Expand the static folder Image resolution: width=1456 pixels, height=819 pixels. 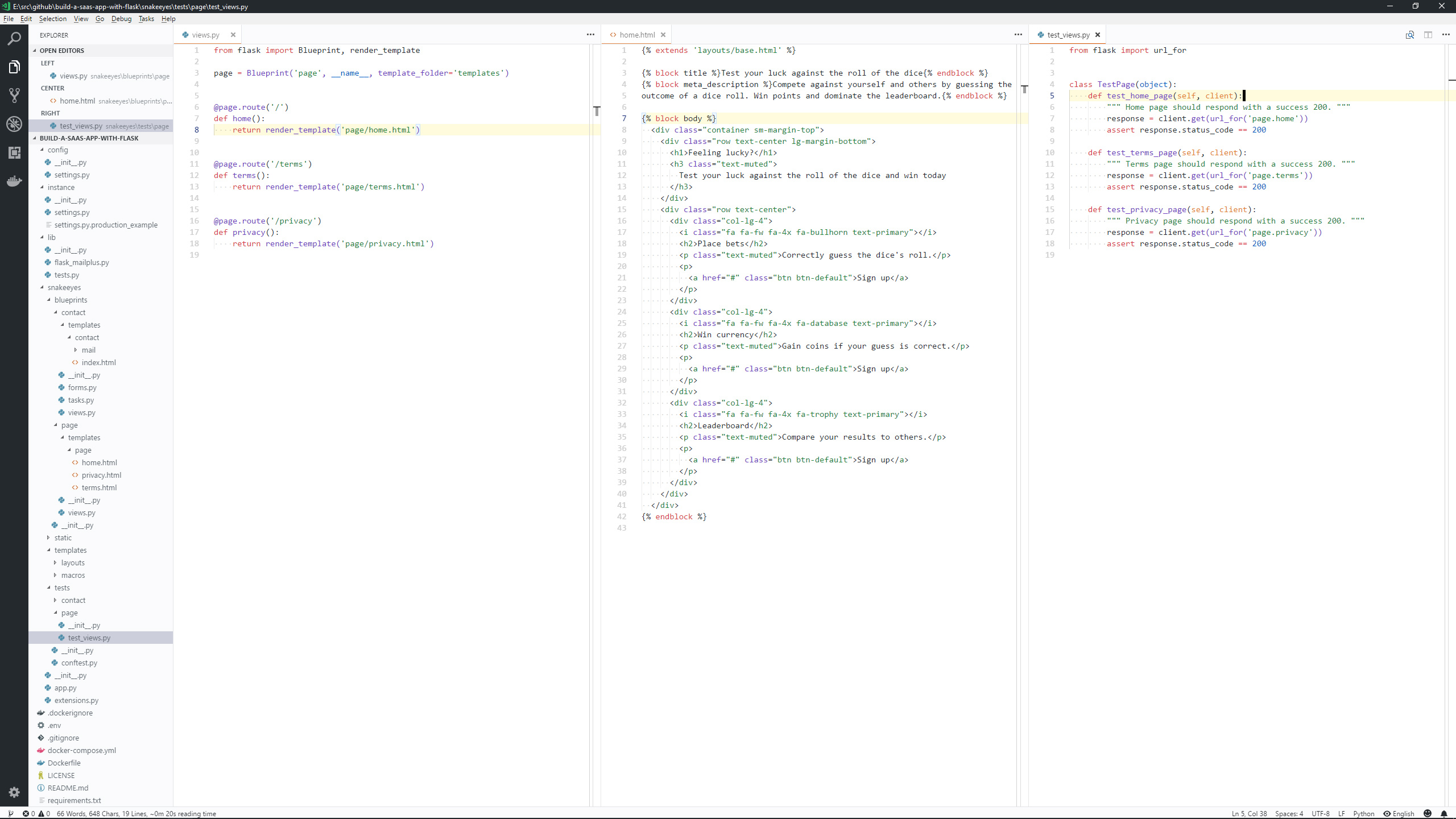(x=63, y=537)
